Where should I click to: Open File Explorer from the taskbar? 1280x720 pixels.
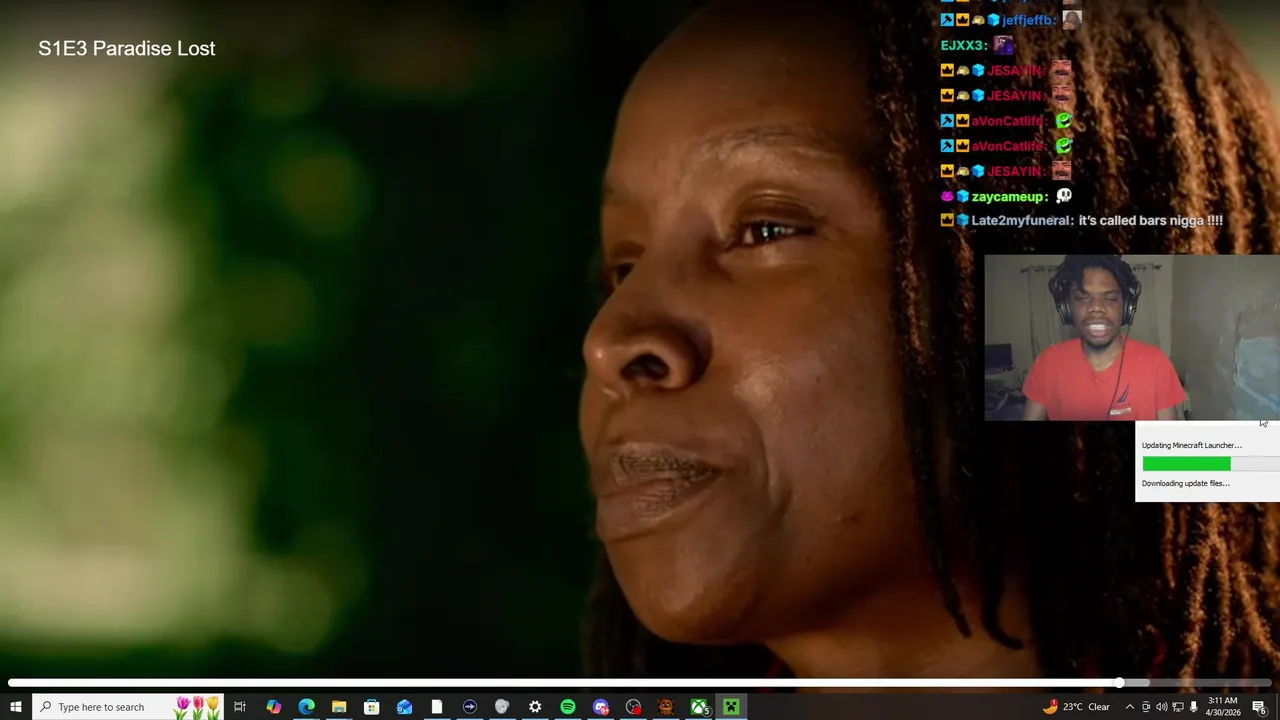pyautogui.click(x=339, y=707)
